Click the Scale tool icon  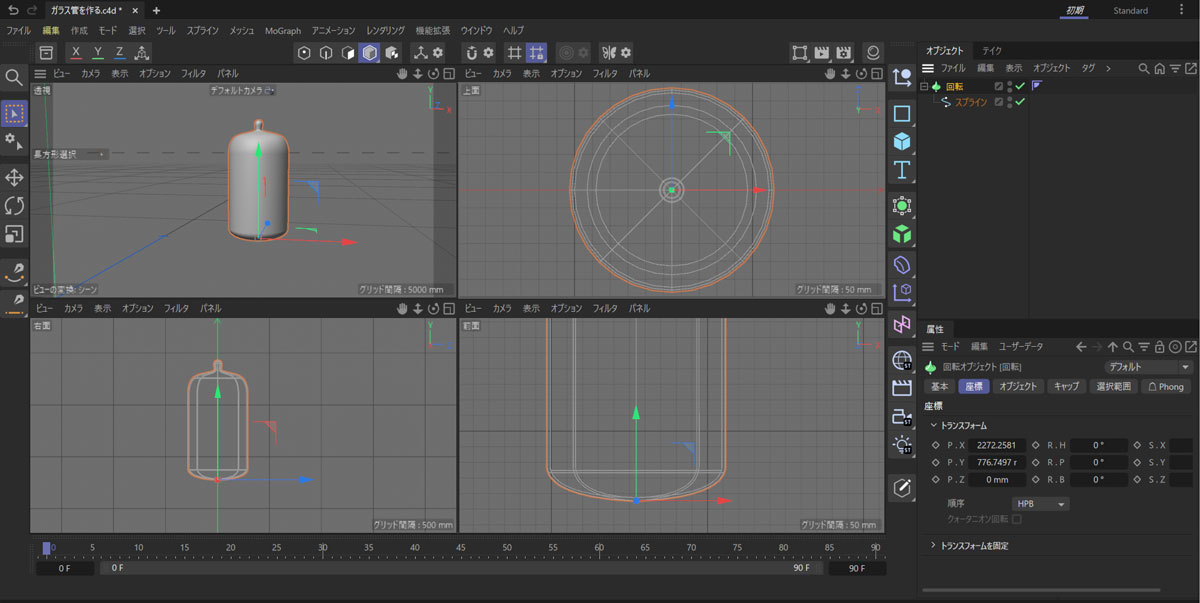tap(14, 234)
